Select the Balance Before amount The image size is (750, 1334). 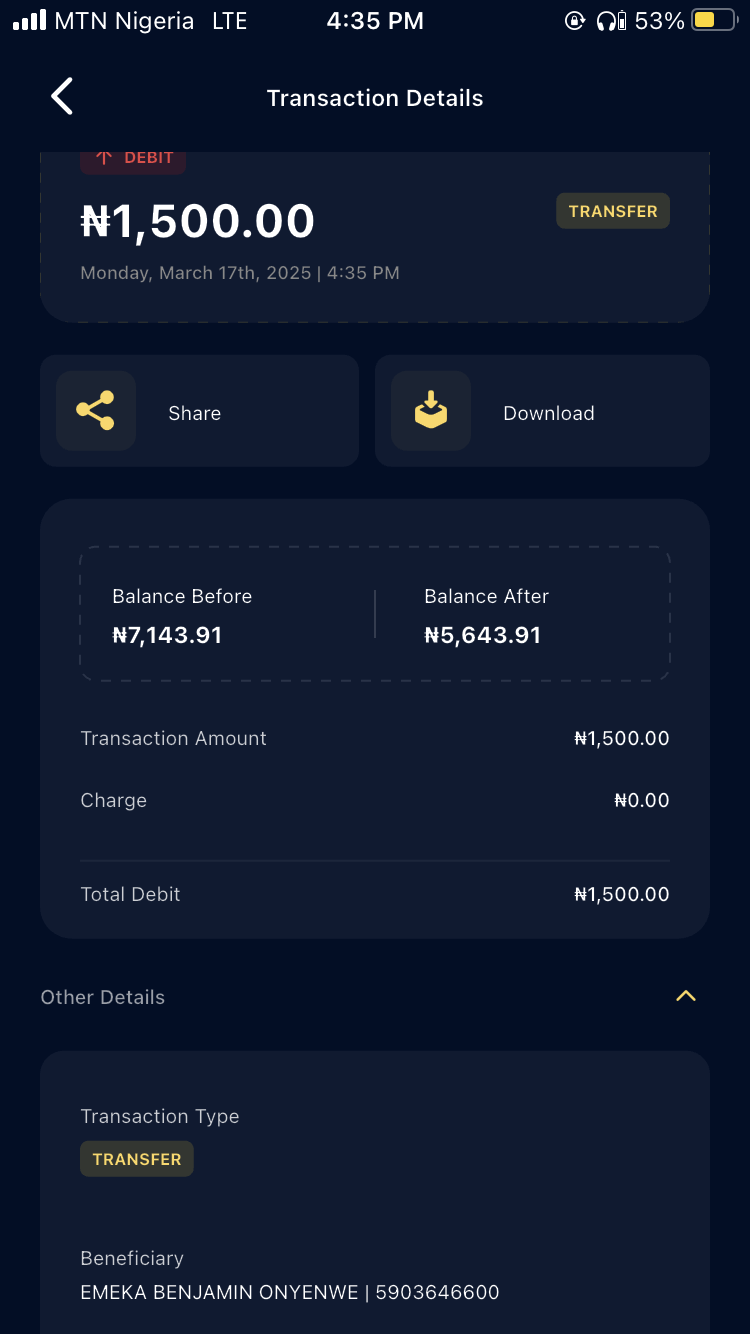point(167,635)
